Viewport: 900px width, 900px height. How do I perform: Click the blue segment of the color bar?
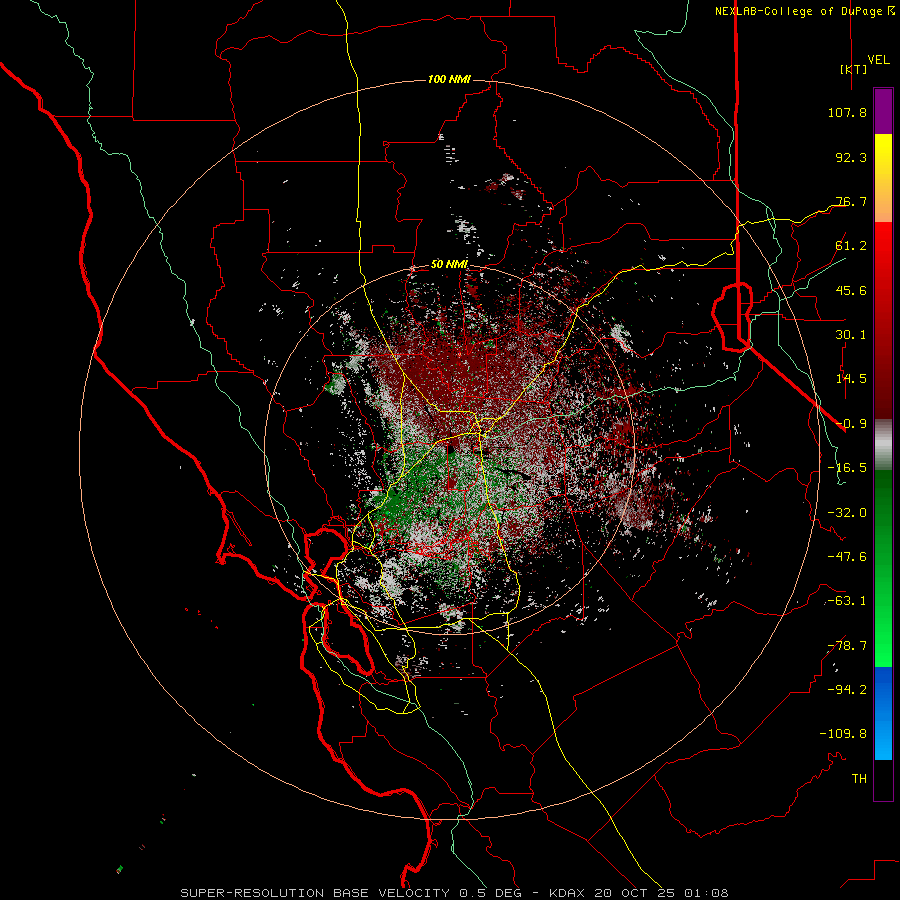point(883,713)
